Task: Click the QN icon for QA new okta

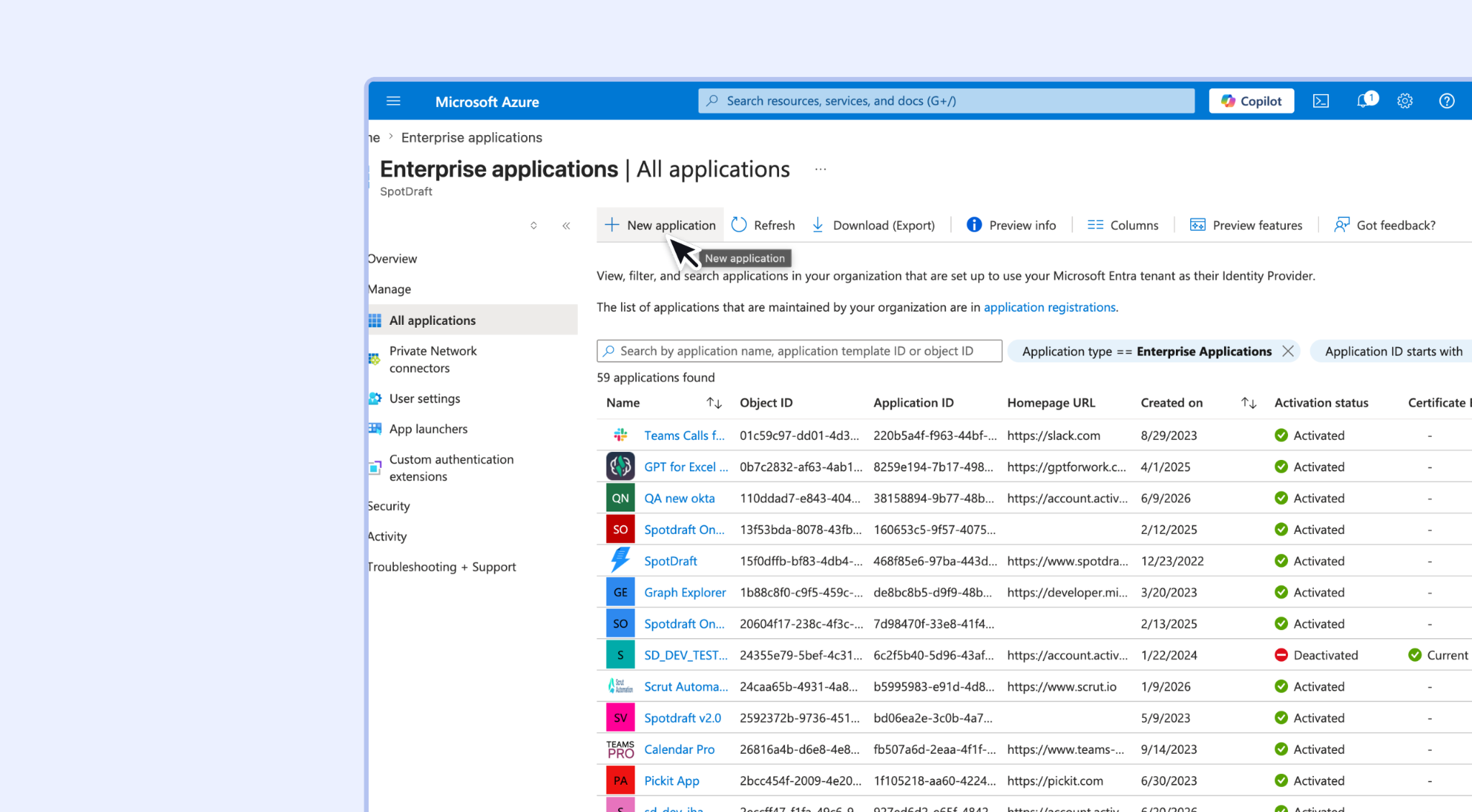Action: [x=620, y=498]
